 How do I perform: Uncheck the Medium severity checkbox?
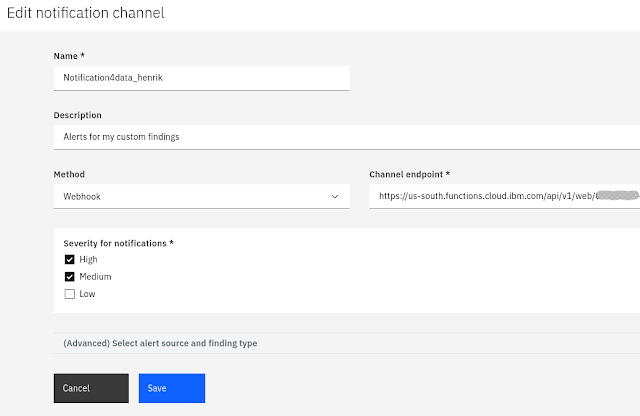coord(69,277)
